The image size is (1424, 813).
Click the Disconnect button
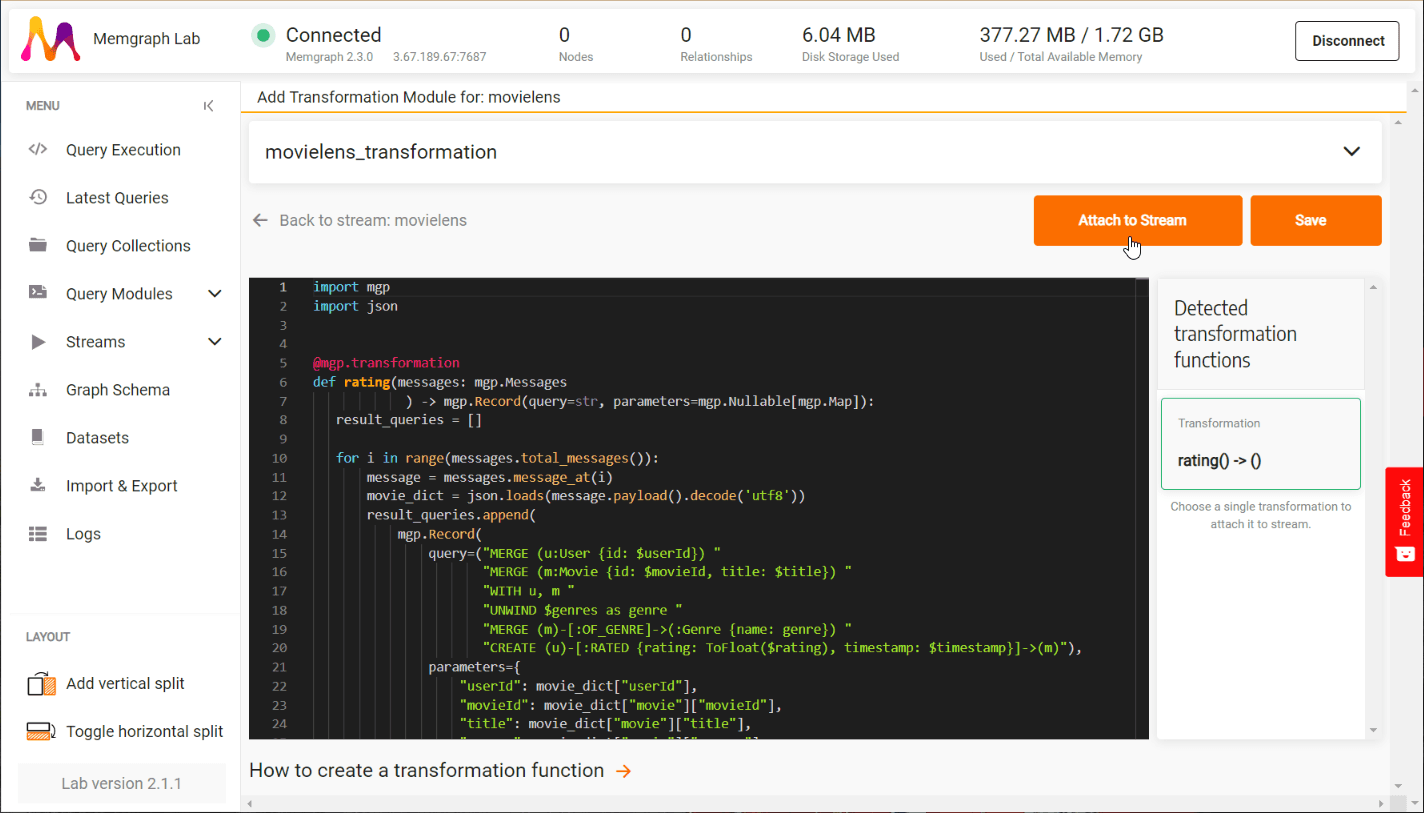(1347, 41)
